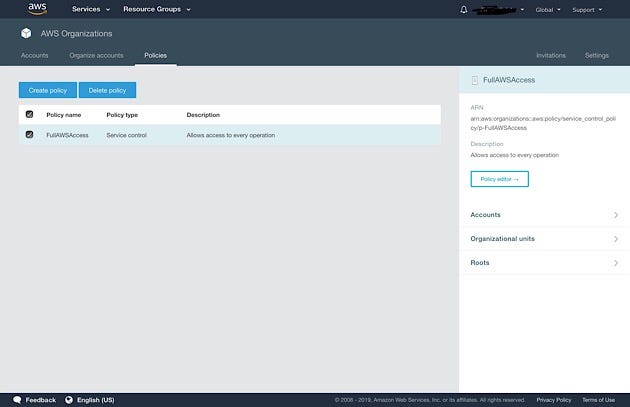Screen dimensions: 630x407
Task: Open the Services dropdown menu
Action: pos(91,9)
